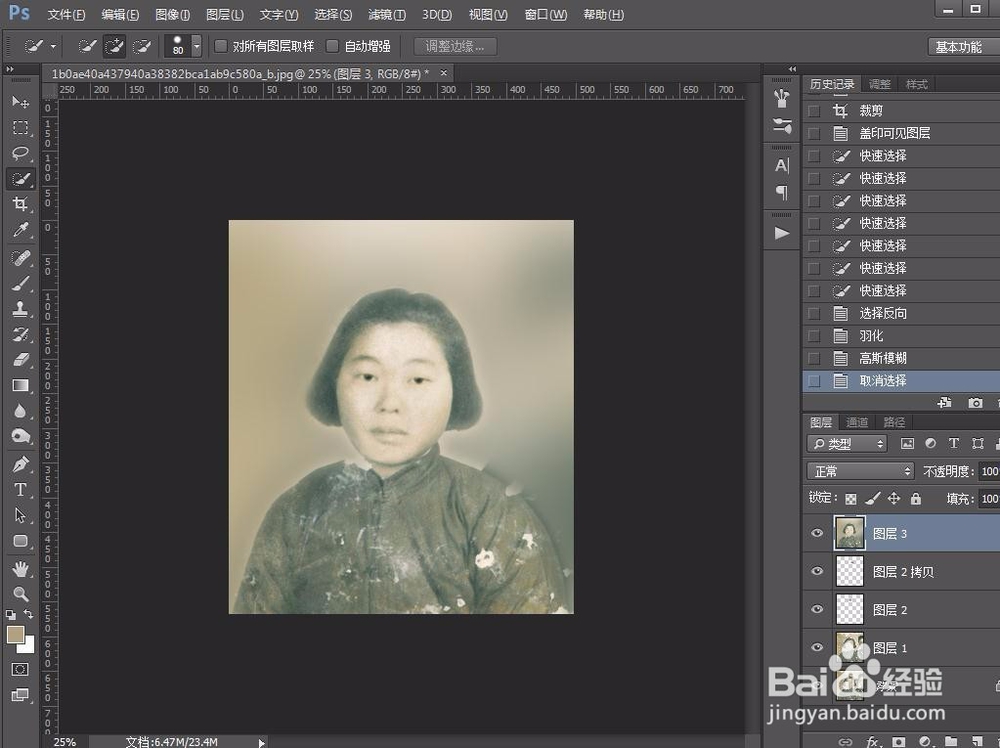
Task: Select the Healing Brush tool
Action: click(20, 258)
